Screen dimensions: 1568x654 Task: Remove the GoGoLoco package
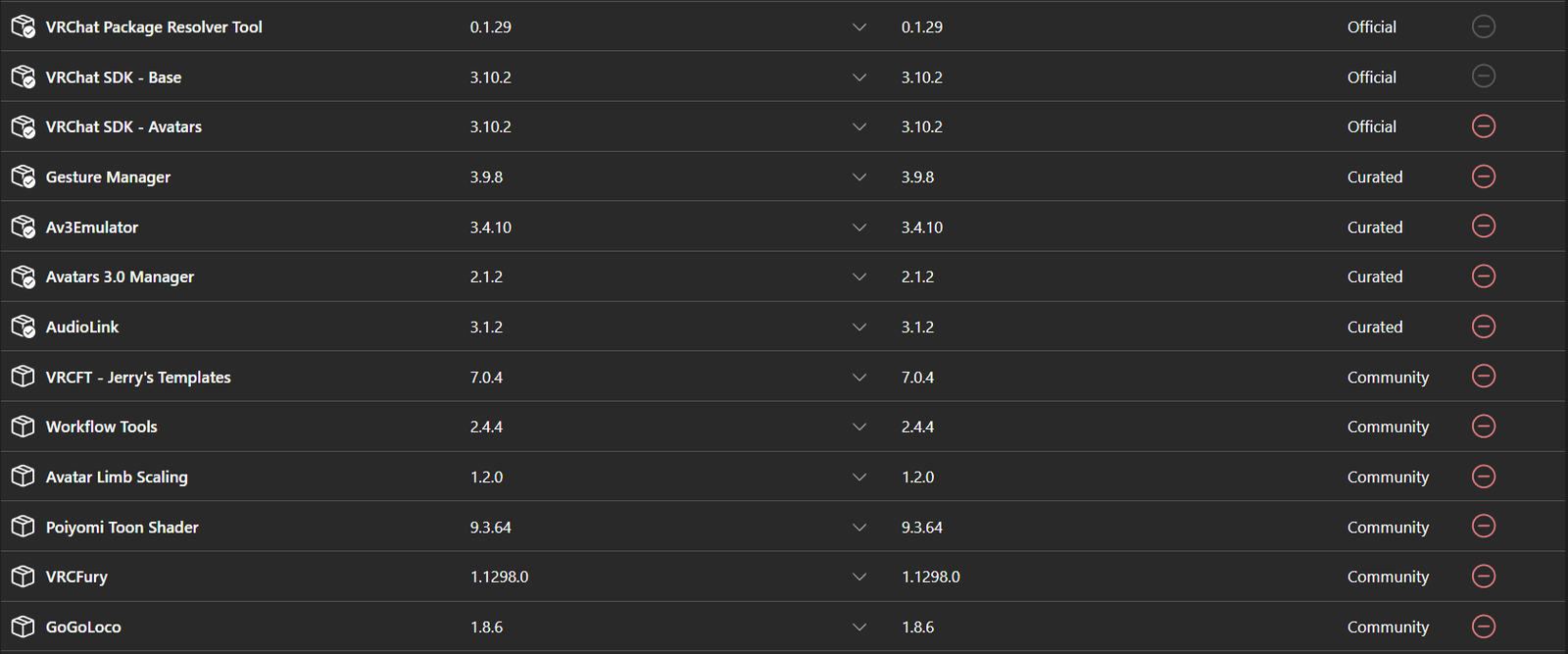point(1484,627)
